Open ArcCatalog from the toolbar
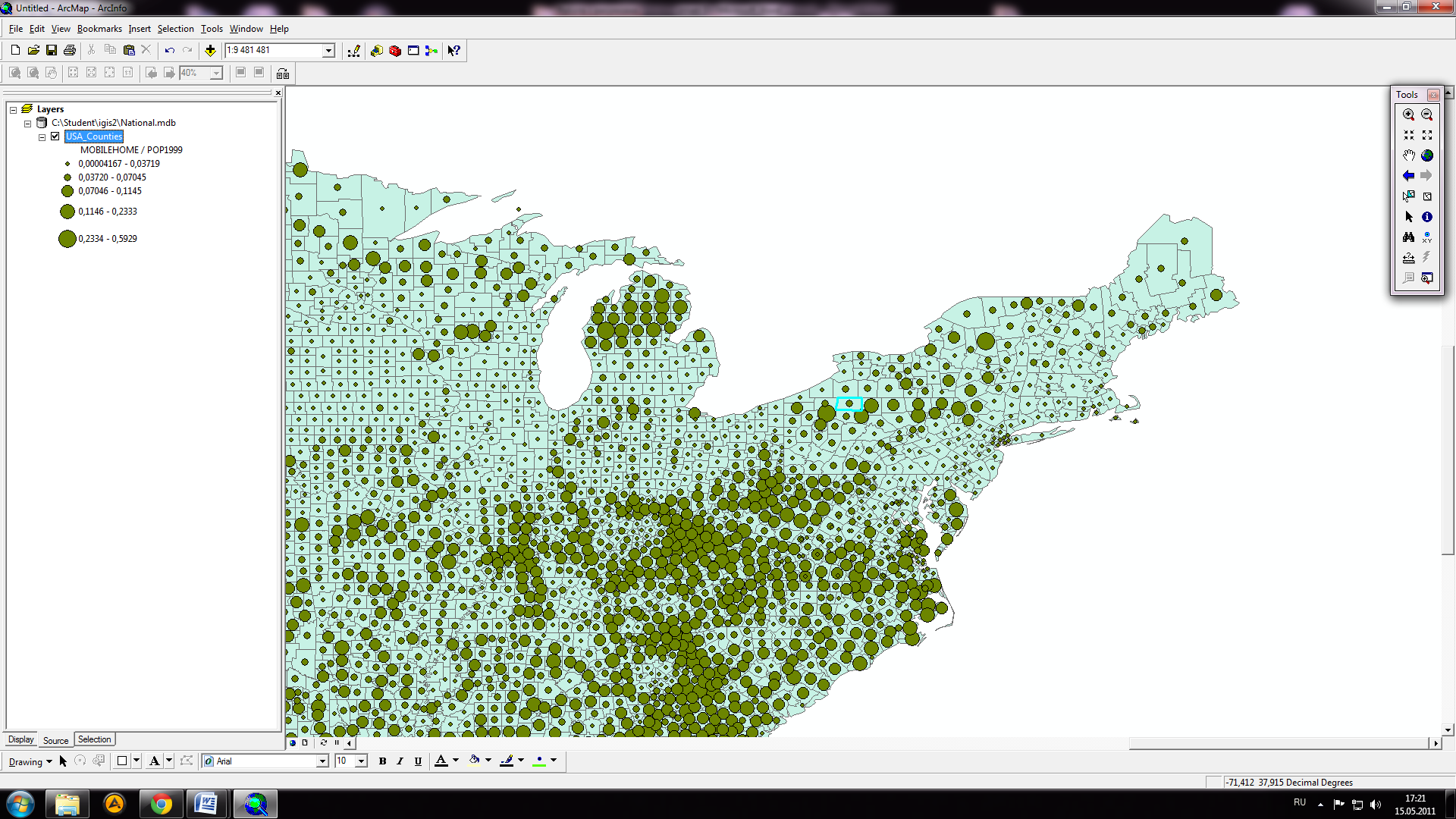This screenshot has width=1456, height=819. 377,51
